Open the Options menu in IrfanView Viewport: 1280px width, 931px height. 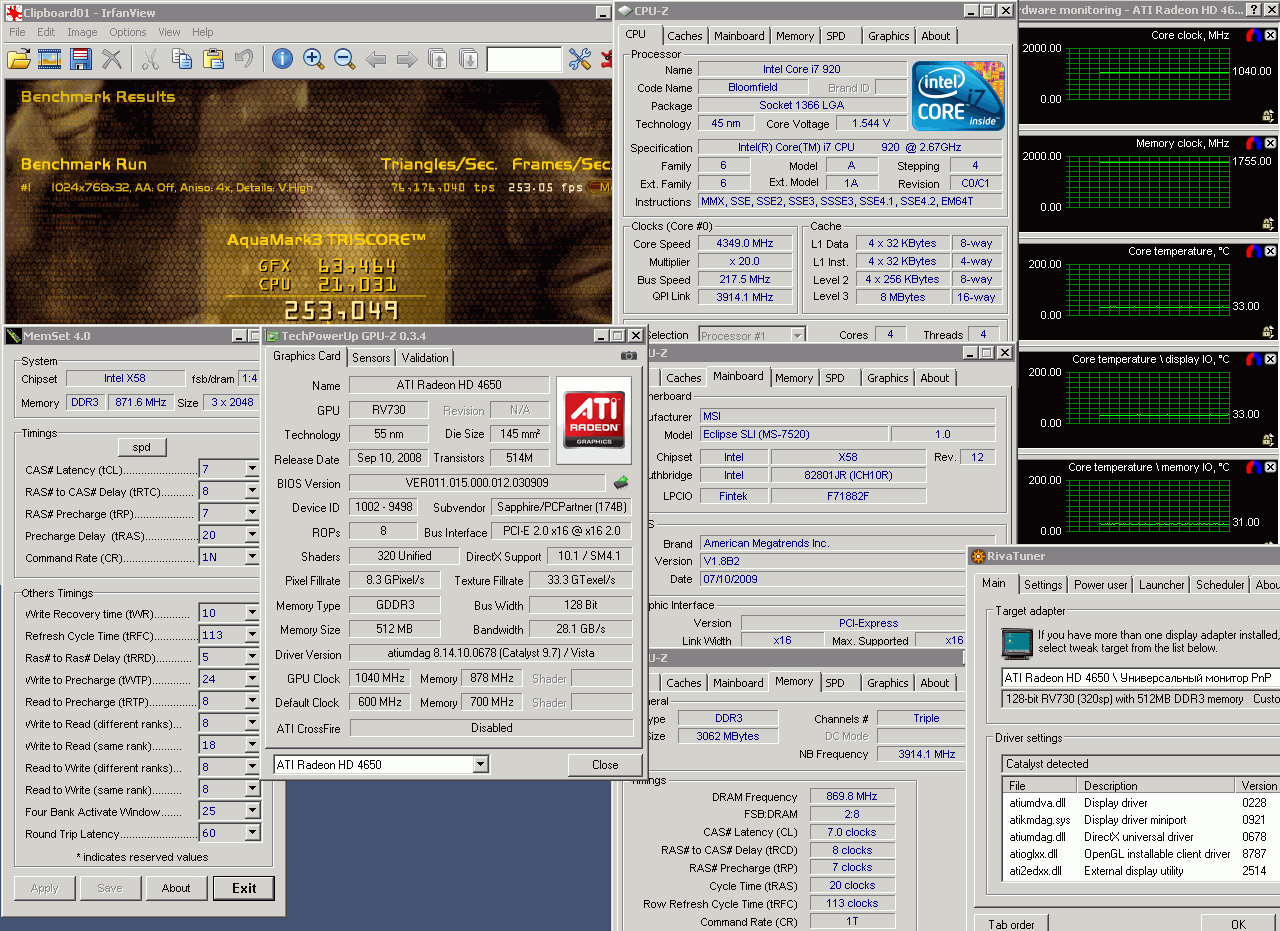click(x=128, y=32)
